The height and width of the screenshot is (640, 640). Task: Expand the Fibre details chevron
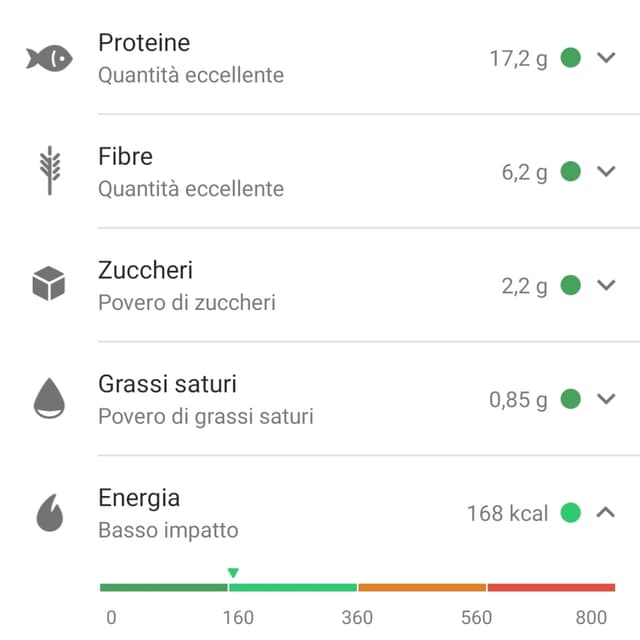pyautogui.click(x=606, y=171)
